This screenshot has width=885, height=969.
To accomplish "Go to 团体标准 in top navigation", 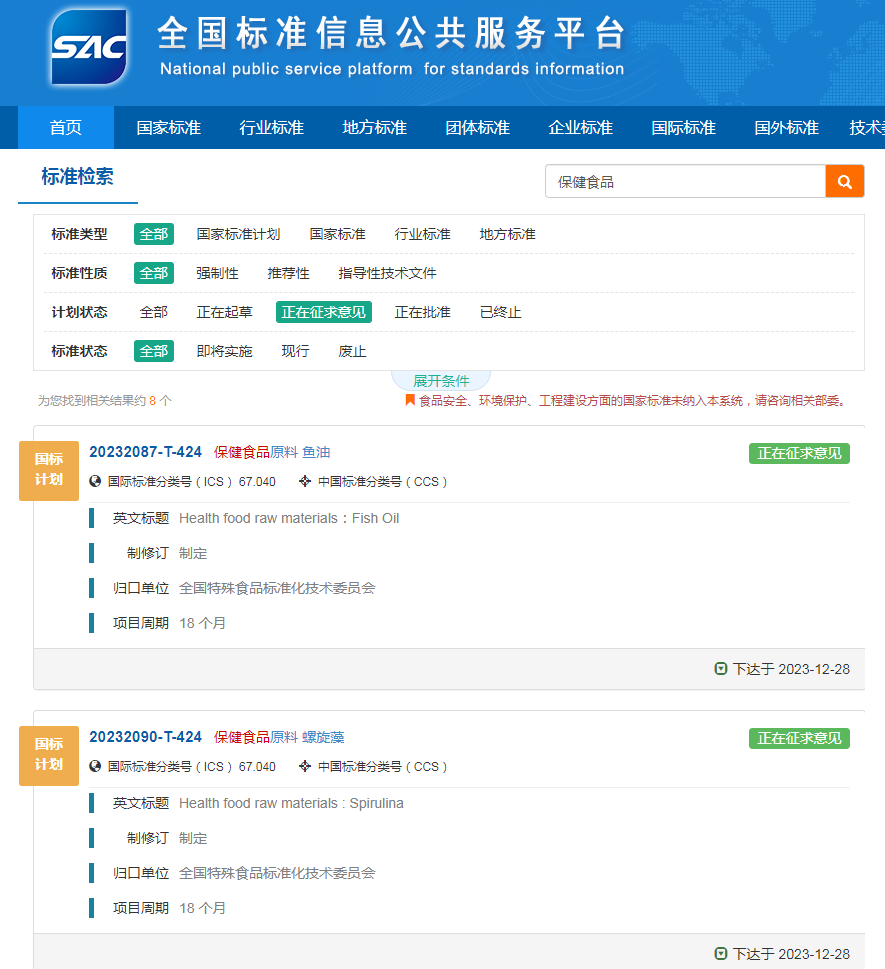I will pos(477,128).
